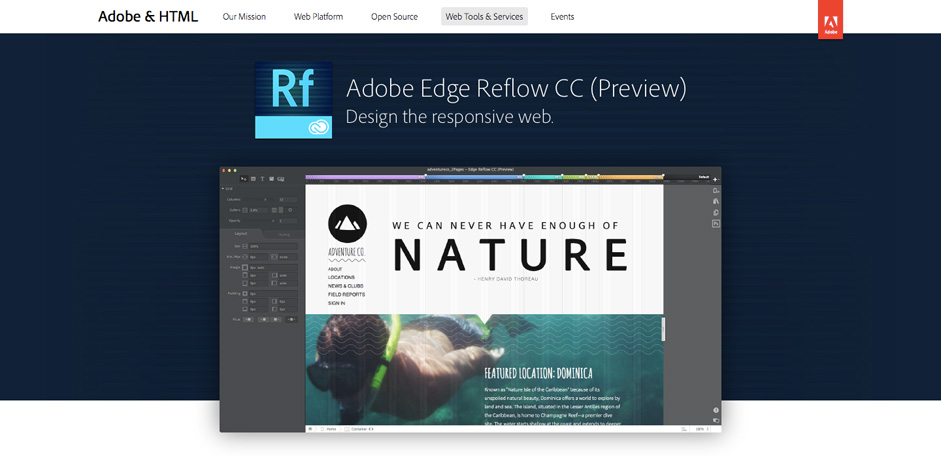The width and height of the screenshot is (941, 456).
Task: Click the Adobe & HTML site title
Action: tap(148, 16)
